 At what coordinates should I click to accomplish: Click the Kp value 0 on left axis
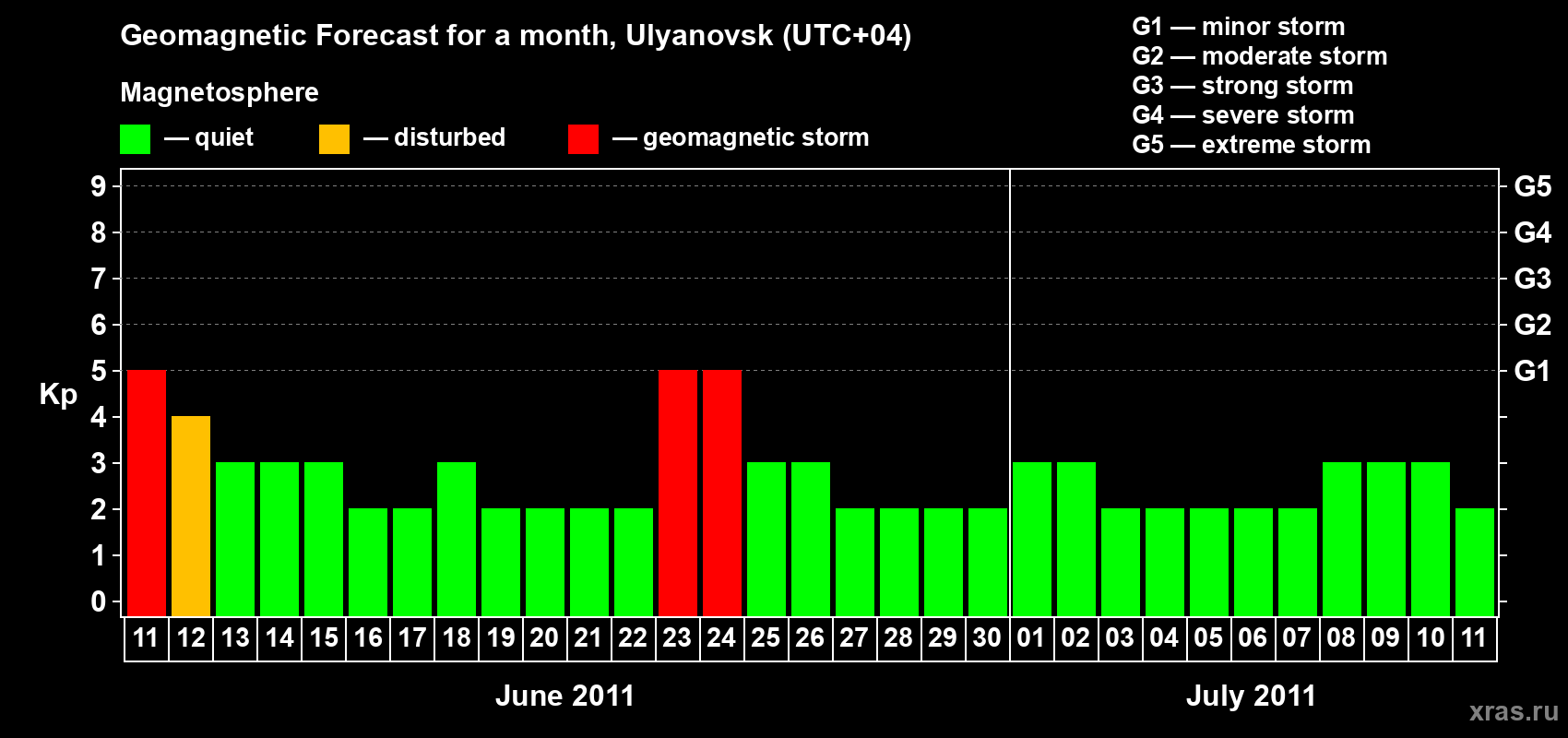99,601
